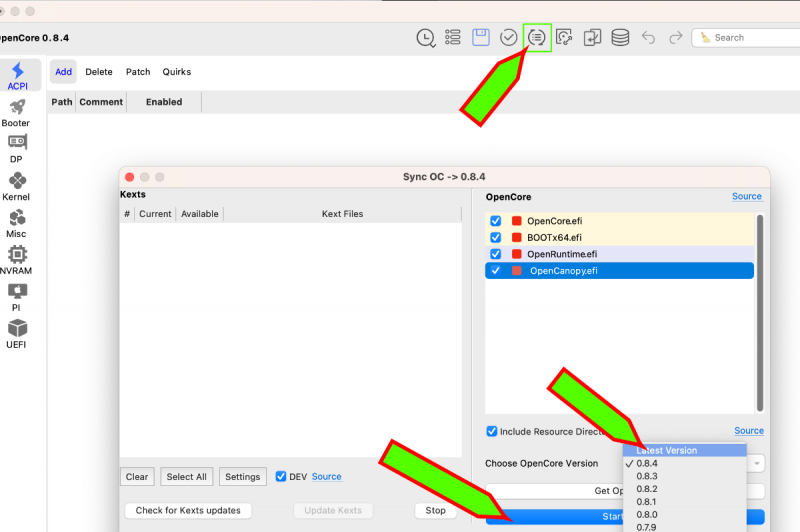Open the Source link next to OpenCore heading

pos(746,196)
